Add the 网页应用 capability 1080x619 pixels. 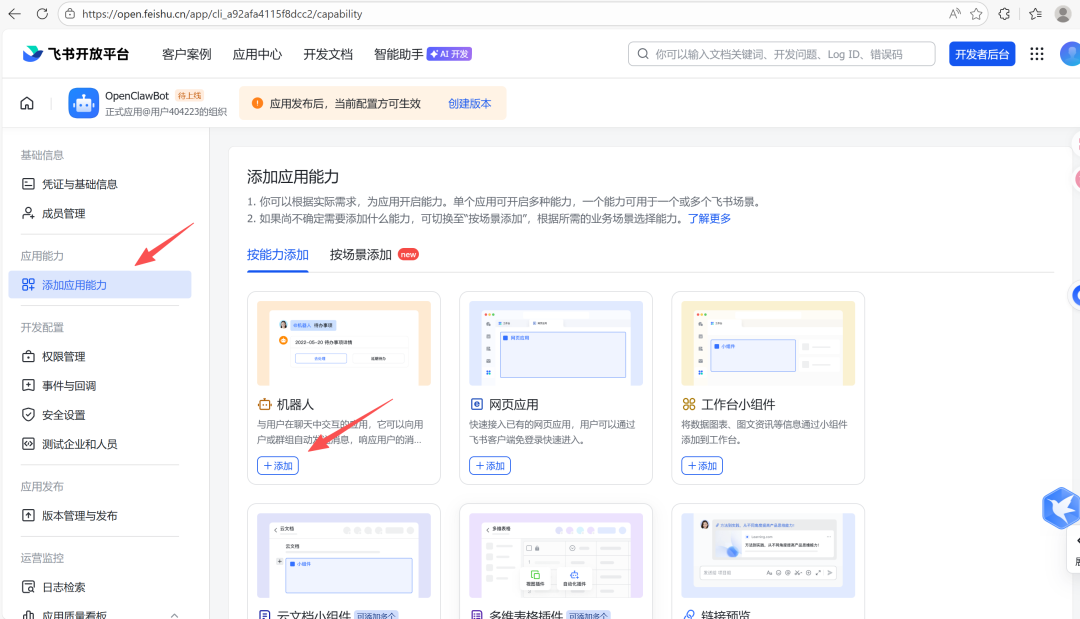pos(490,466)
